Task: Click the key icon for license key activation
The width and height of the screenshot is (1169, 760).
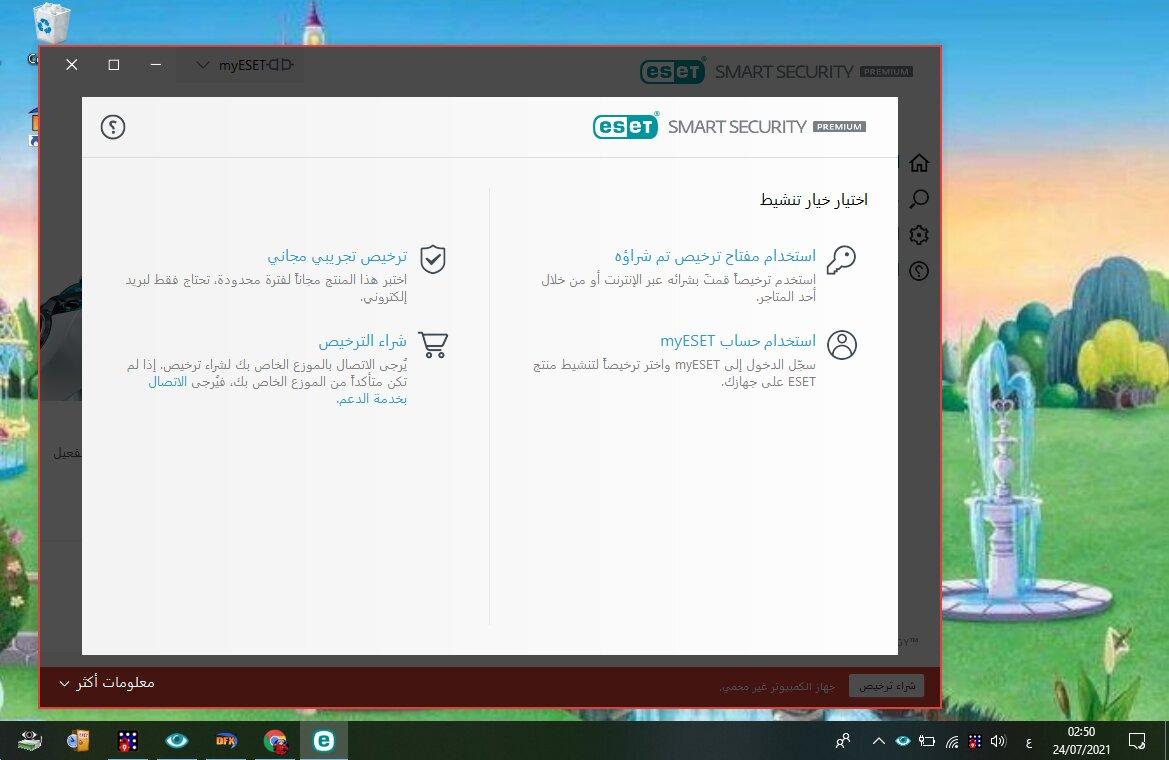Action: (x=842, y=260)
